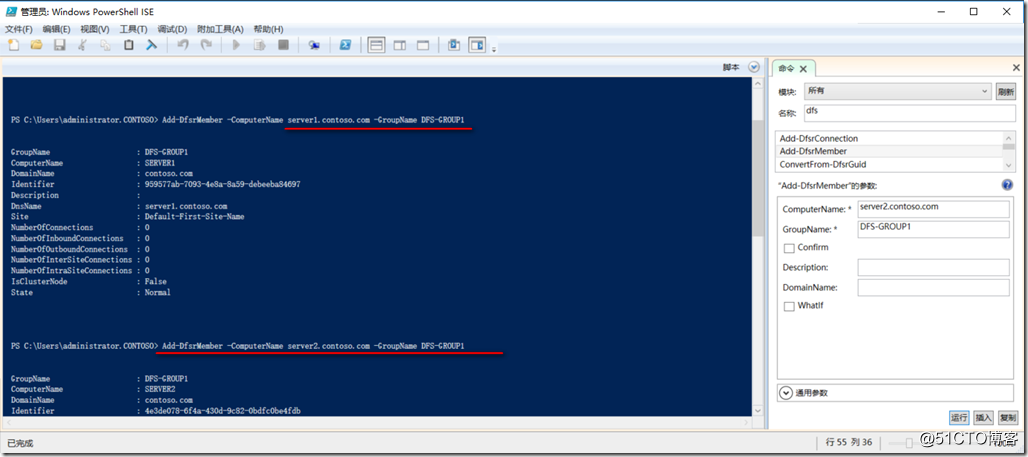Click the 复制 button

coord(1007,418)
